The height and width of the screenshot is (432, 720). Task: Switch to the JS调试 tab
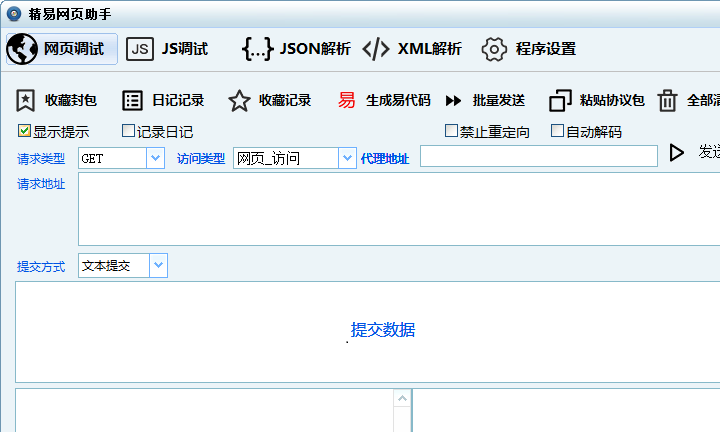[x=167, y=49]
